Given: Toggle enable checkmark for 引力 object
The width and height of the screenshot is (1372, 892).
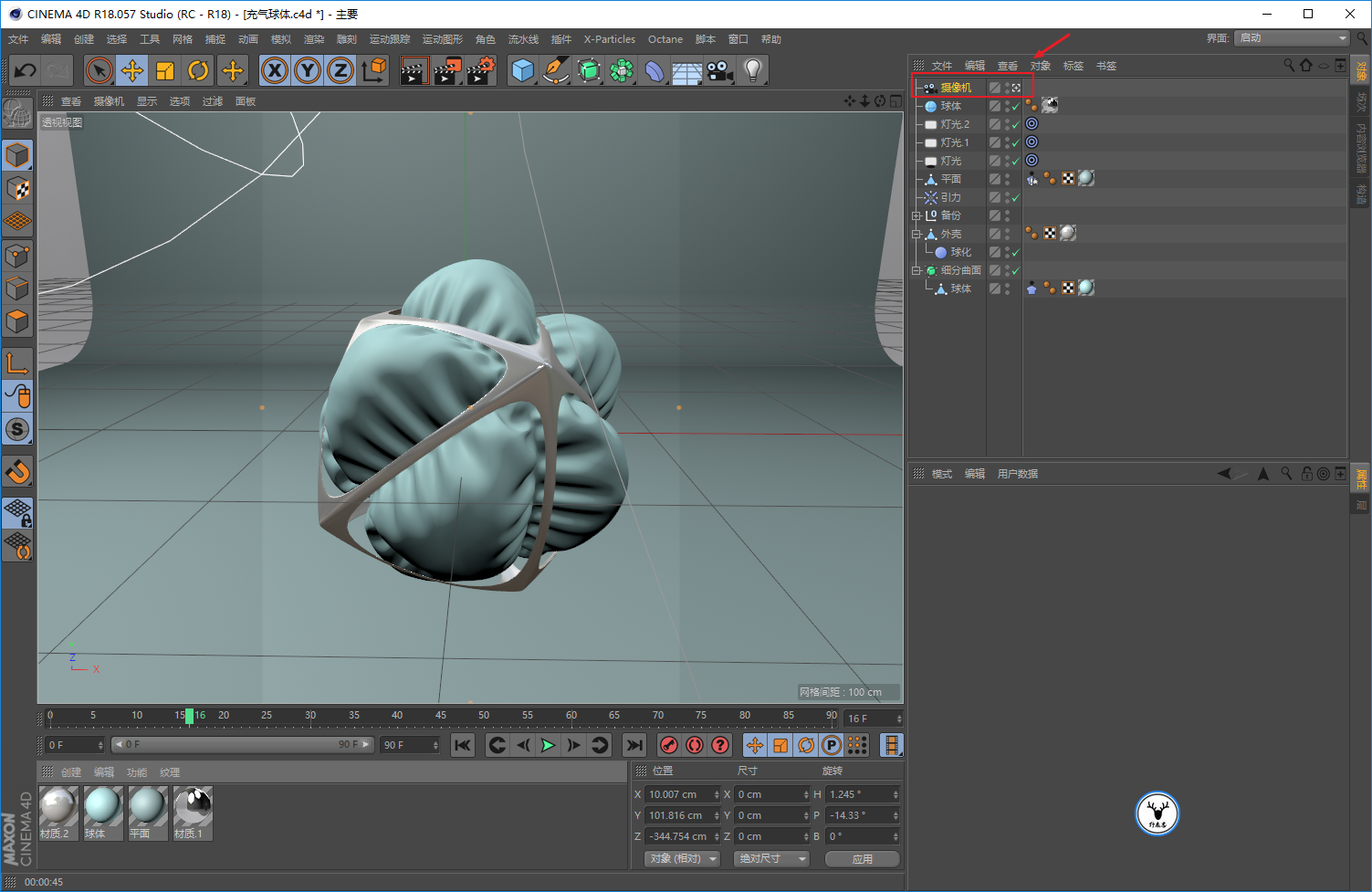Looking at the screenshot, I should [1016, 197].
